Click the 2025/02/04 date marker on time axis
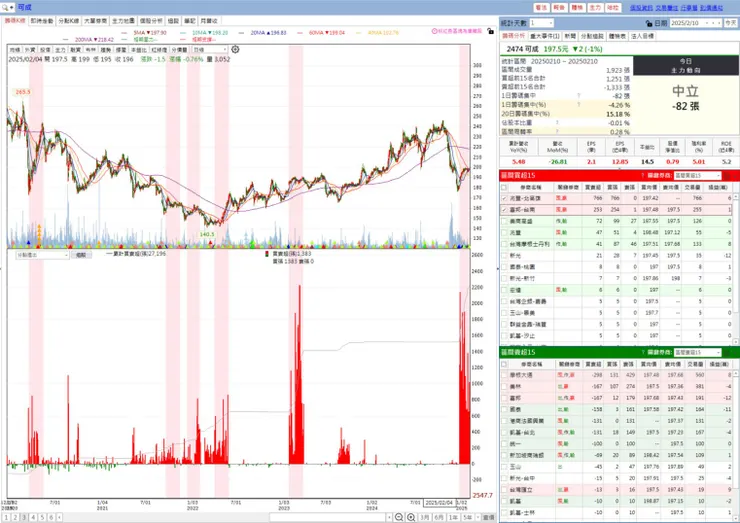The image size is (740, 523). pos(439,503)
